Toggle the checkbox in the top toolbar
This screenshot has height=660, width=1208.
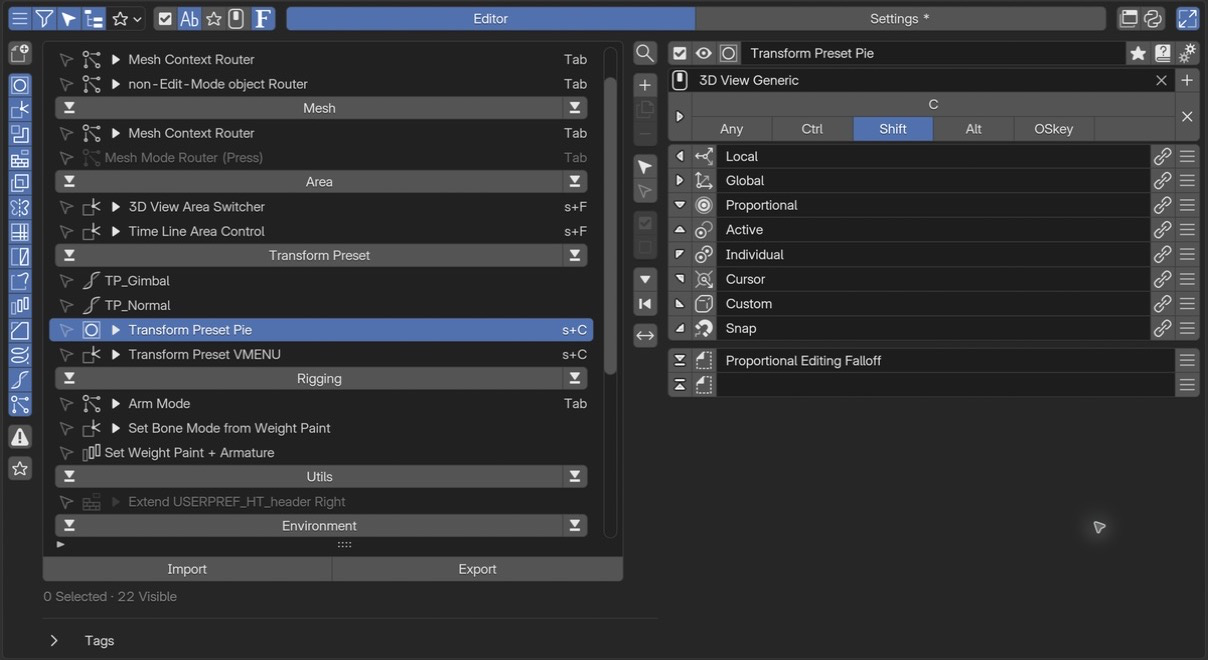point(165,19)
